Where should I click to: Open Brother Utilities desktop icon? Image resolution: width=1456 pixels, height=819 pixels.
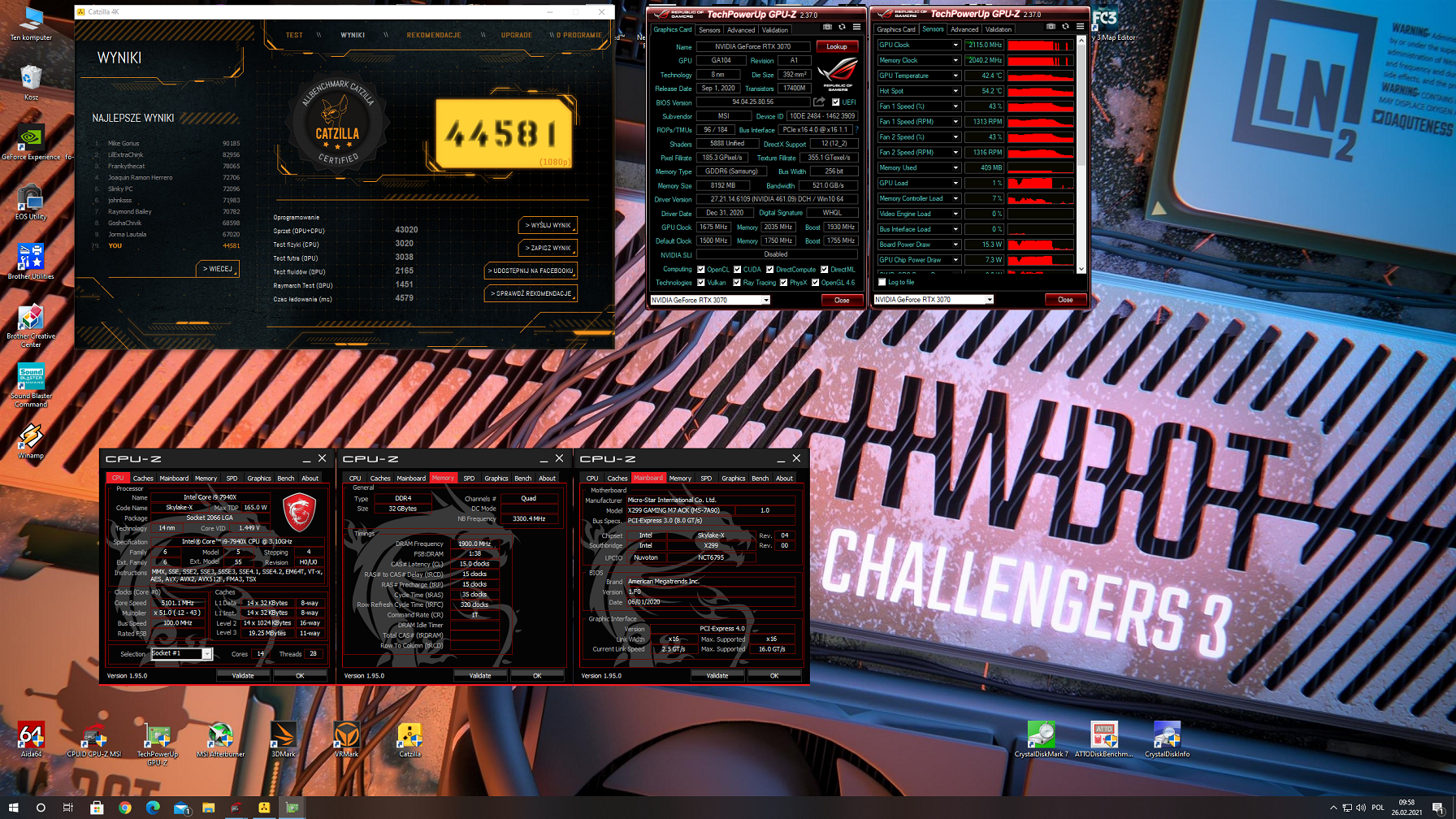(31, 261)
